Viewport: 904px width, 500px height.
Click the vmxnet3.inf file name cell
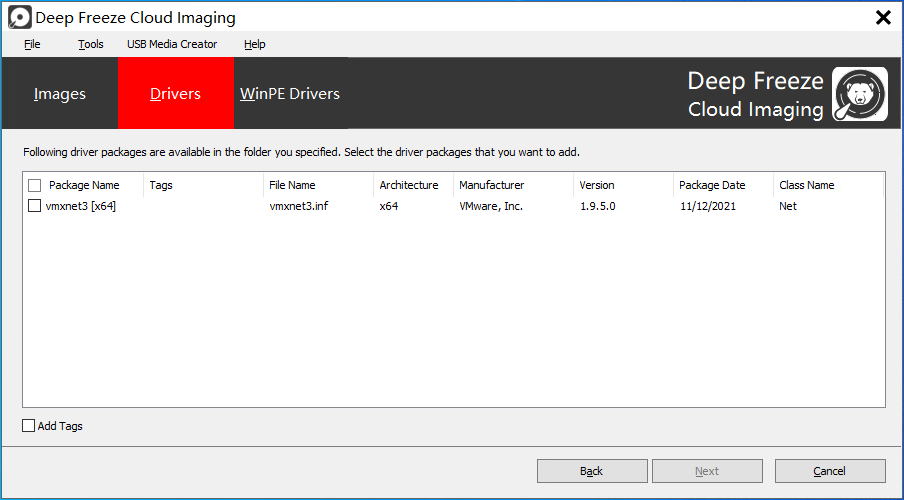pyautogui.click(x=299, y=206)
